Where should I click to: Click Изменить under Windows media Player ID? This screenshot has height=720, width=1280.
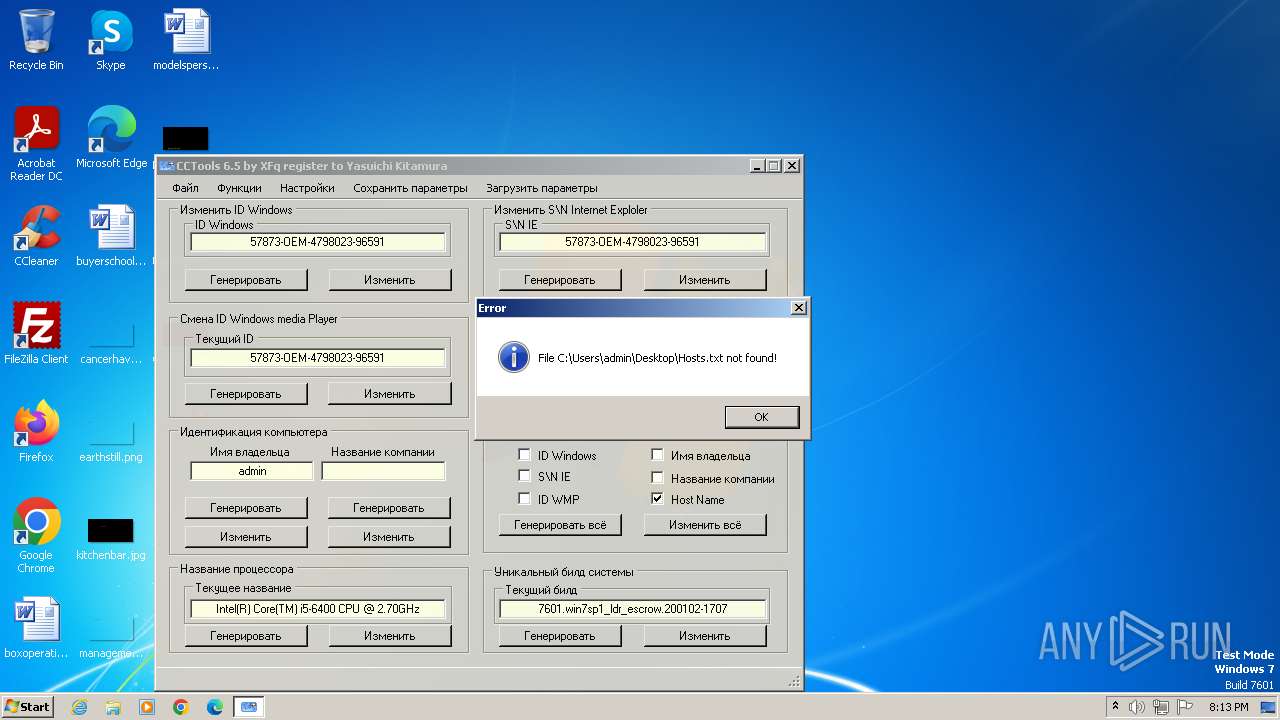tap(390, 394)
